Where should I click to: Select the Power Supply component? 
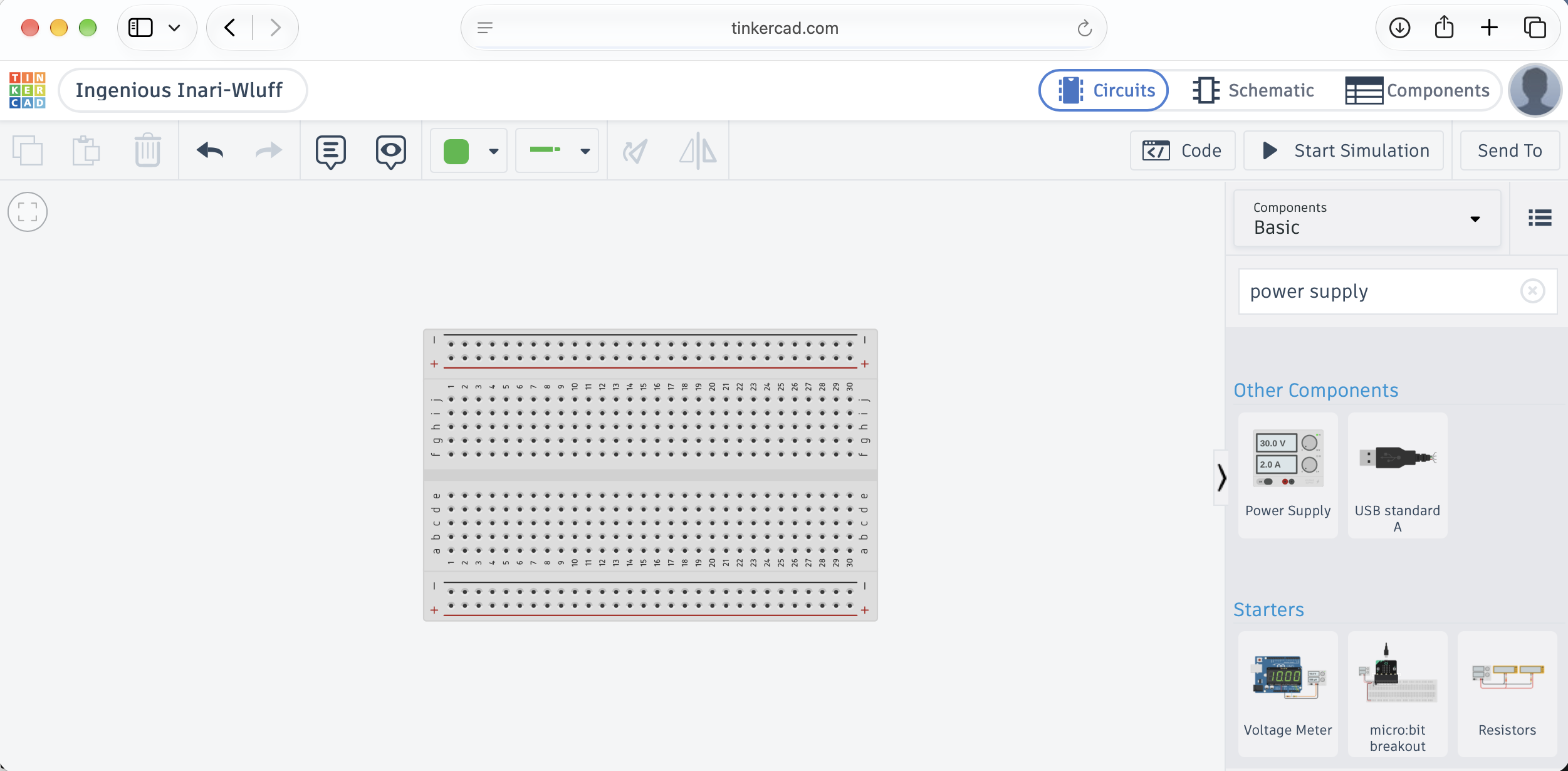pyautogui.click(x=1288, y=475)
